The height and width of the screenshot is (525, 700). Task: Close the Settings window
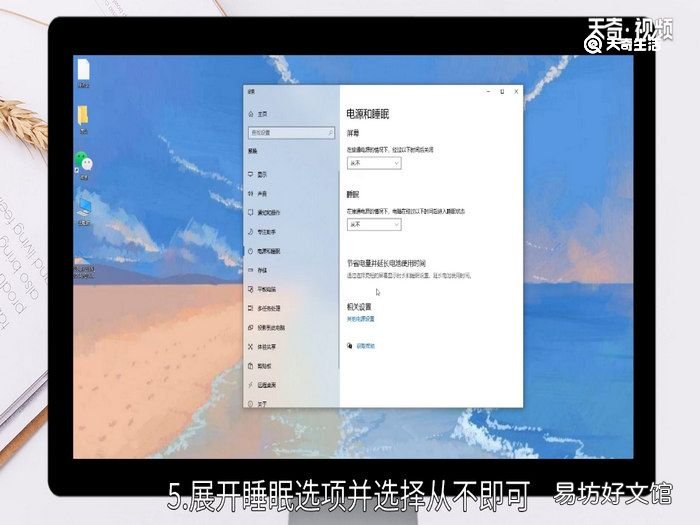516,92
